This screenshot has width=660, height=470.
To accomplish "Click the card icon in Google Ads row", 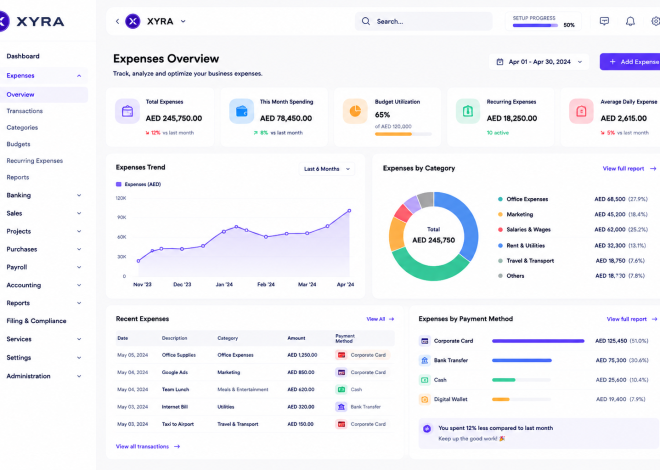I will click(x=341, y=372).
